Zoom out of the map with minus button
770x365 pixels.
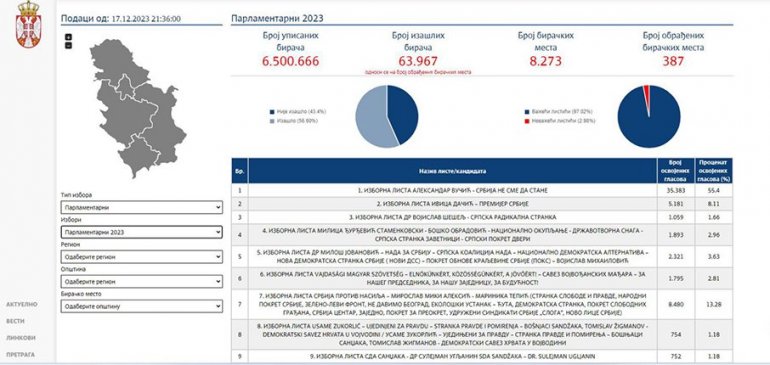click(x=68, y=45)
